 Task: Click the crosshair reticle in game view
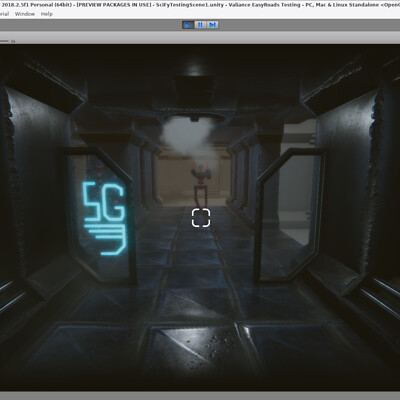[x=201, y=218]
